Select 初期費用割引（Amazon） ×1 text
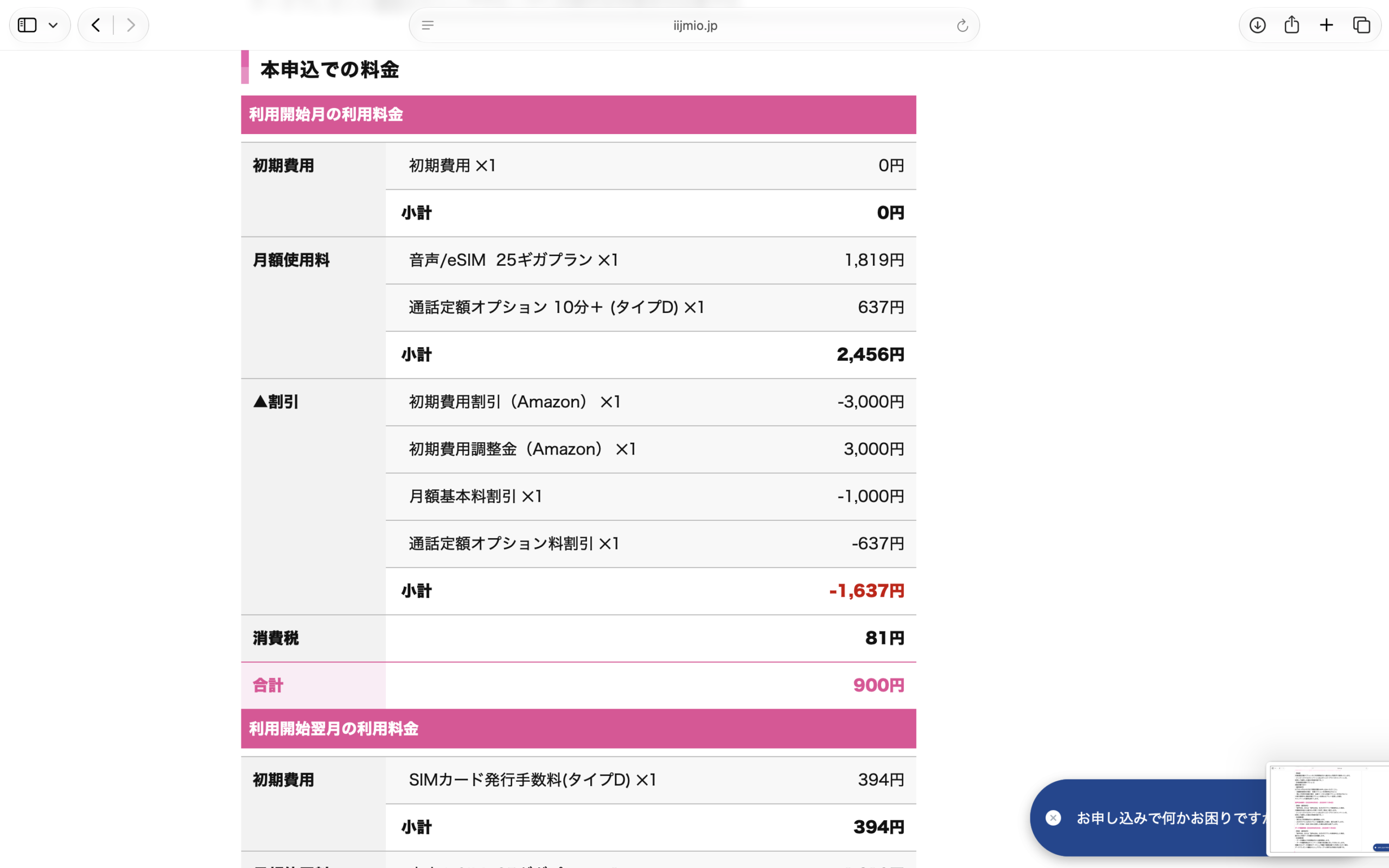Screen dimensions: 1389x868 coord(515,402)
